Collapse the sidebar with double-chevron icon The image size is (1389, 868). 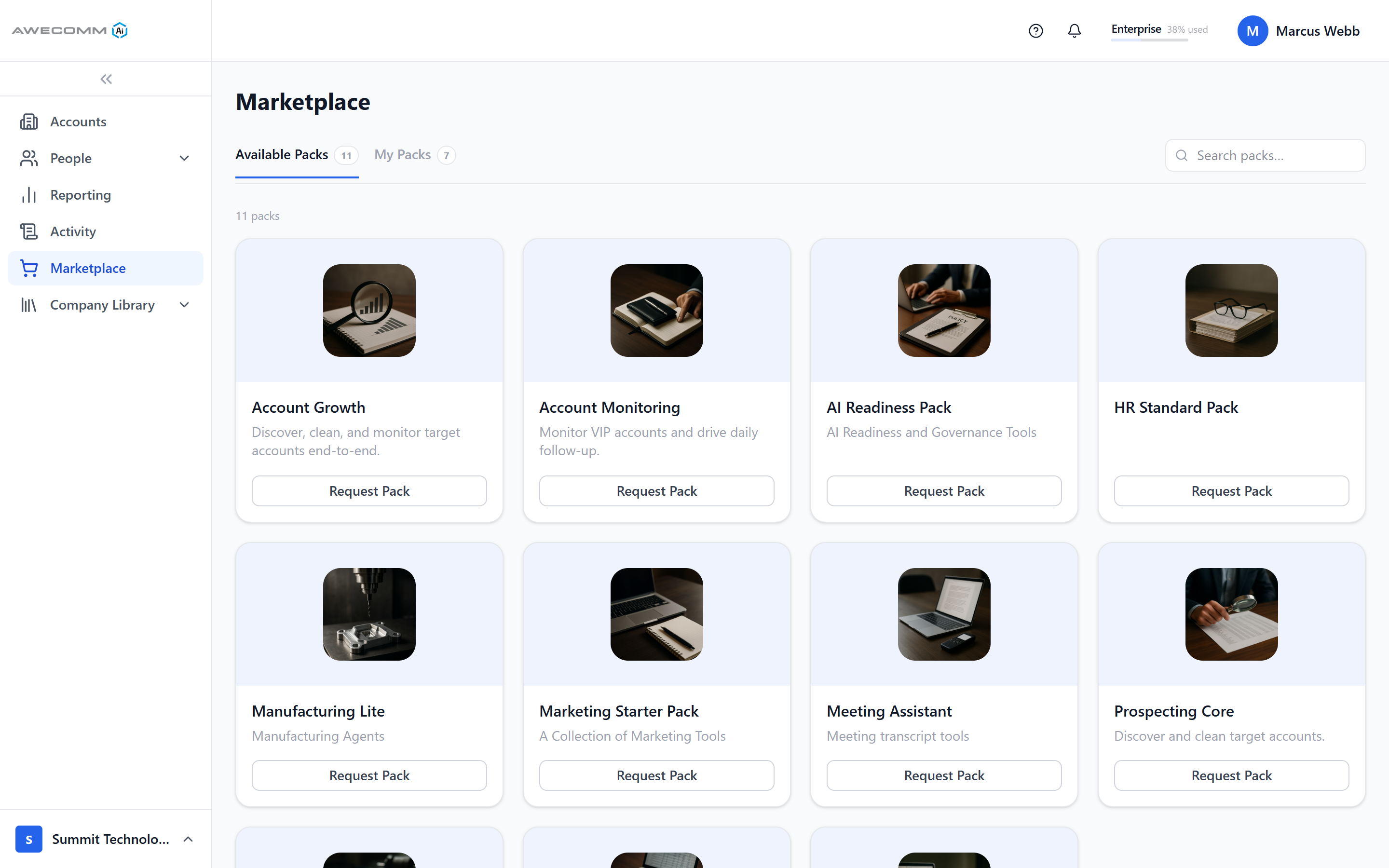(106, 79)
